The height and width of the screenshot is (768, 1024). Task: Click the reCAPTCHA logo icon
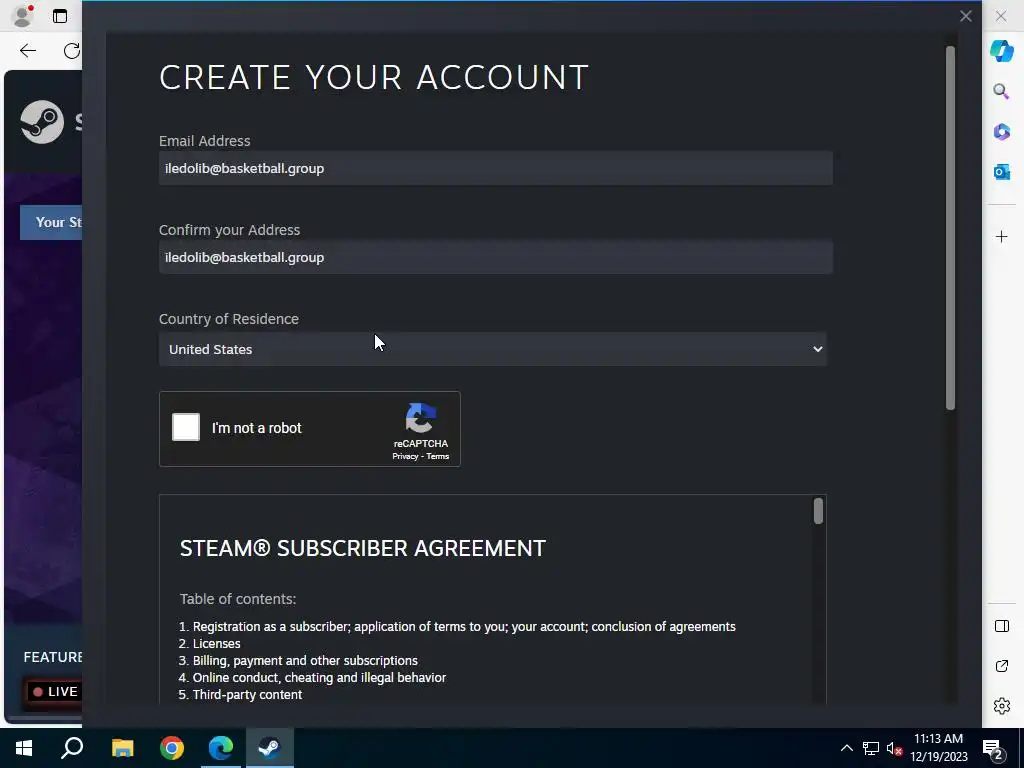421,418
